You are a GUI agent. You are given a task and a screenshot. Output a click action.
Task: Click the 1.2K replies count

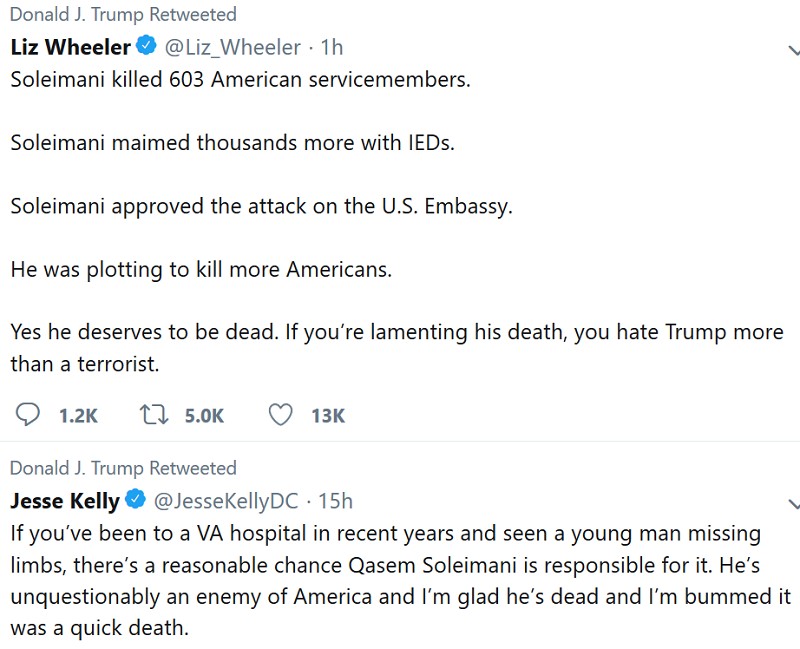click(78, 416)
